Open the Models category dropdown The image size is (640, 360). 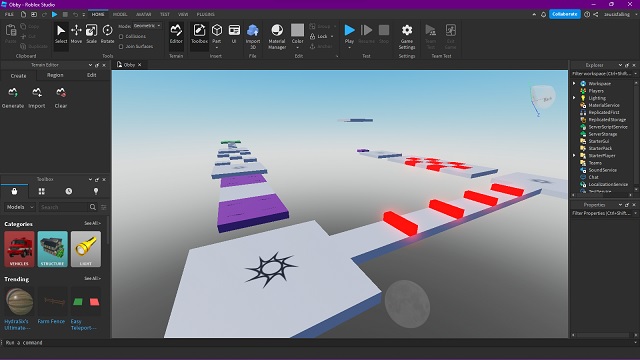pos(19,207)
